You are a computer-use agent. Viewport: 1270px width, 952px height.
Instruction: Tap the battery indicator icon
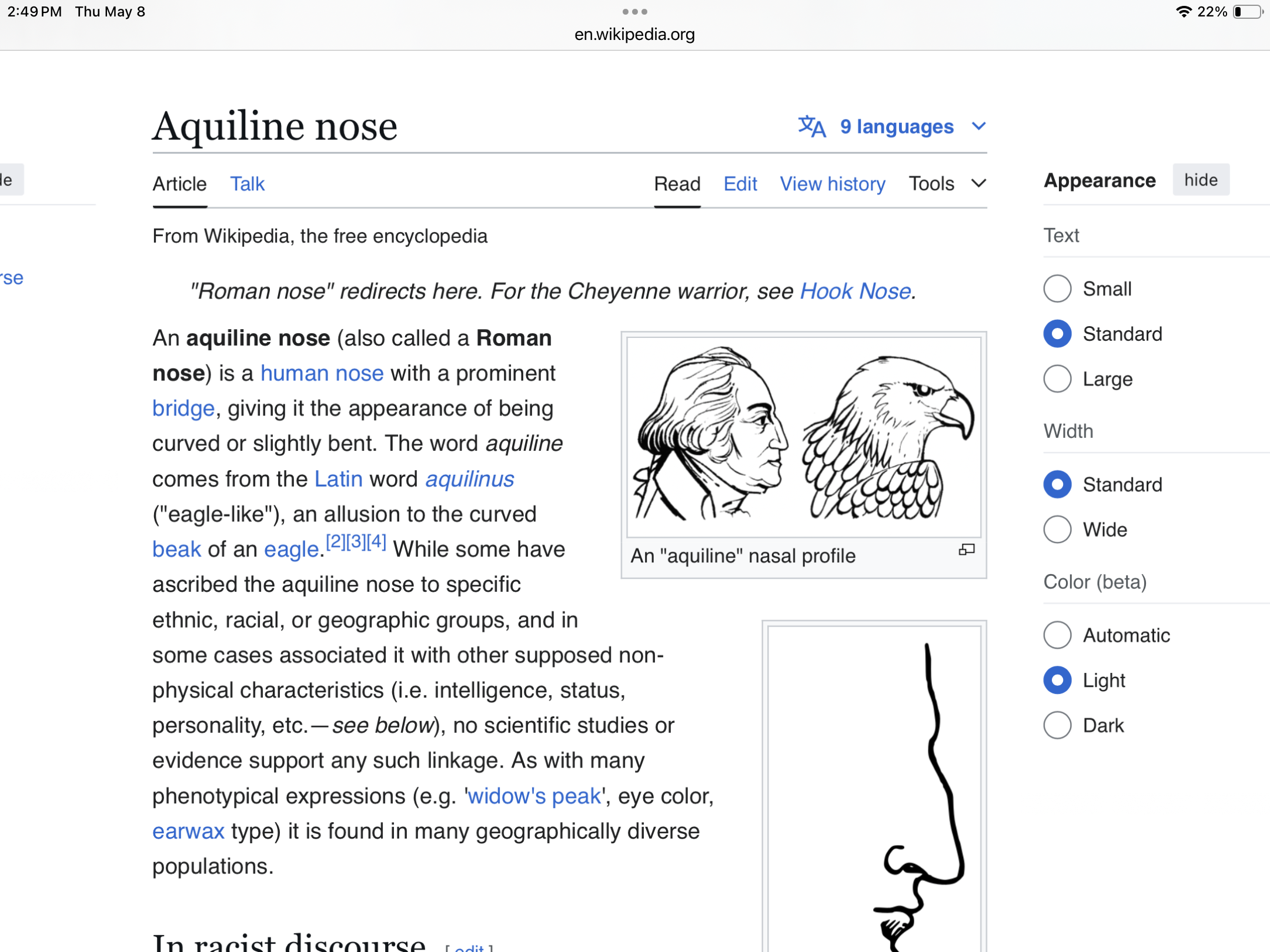1248,12
